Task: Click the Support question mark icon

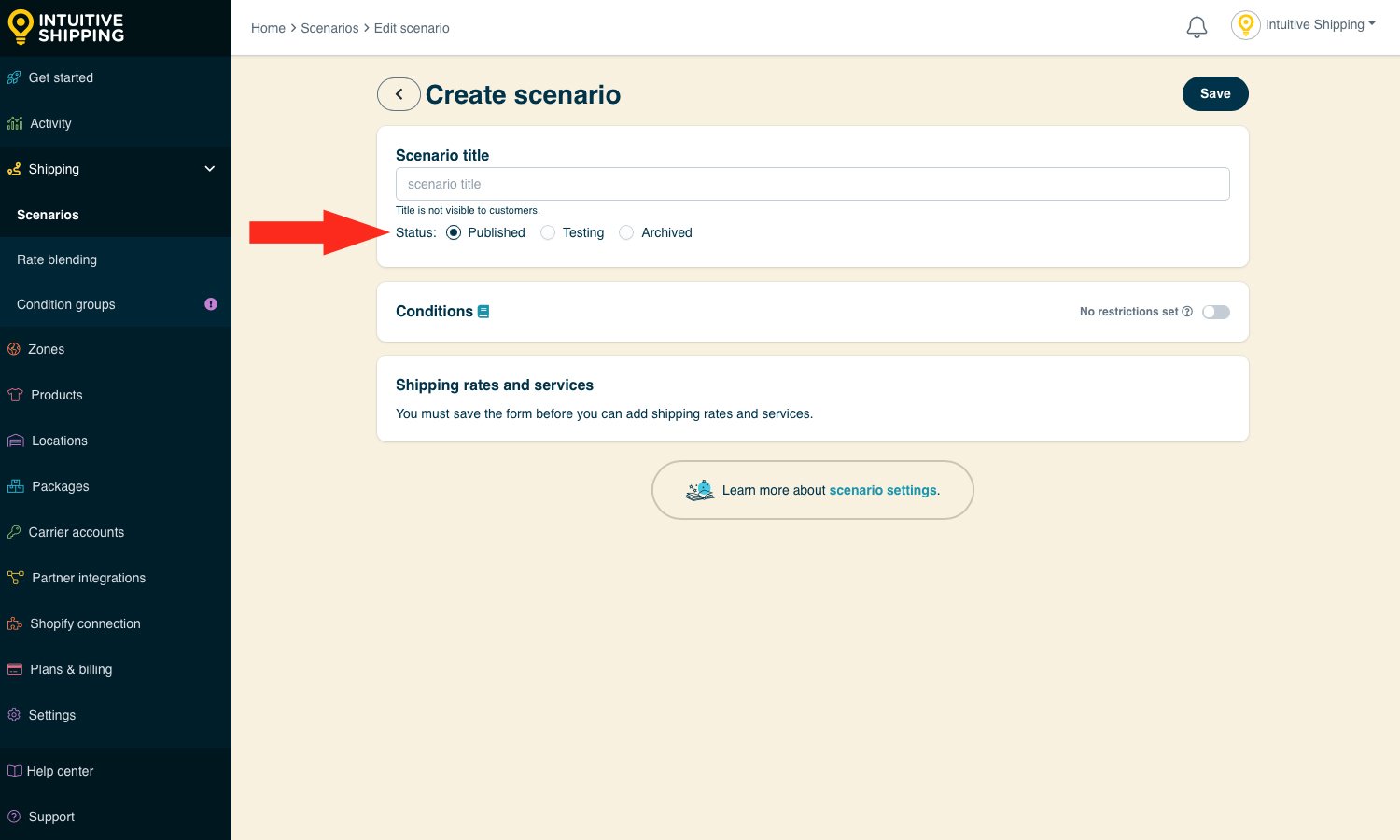Action: (x=14, y=817)
